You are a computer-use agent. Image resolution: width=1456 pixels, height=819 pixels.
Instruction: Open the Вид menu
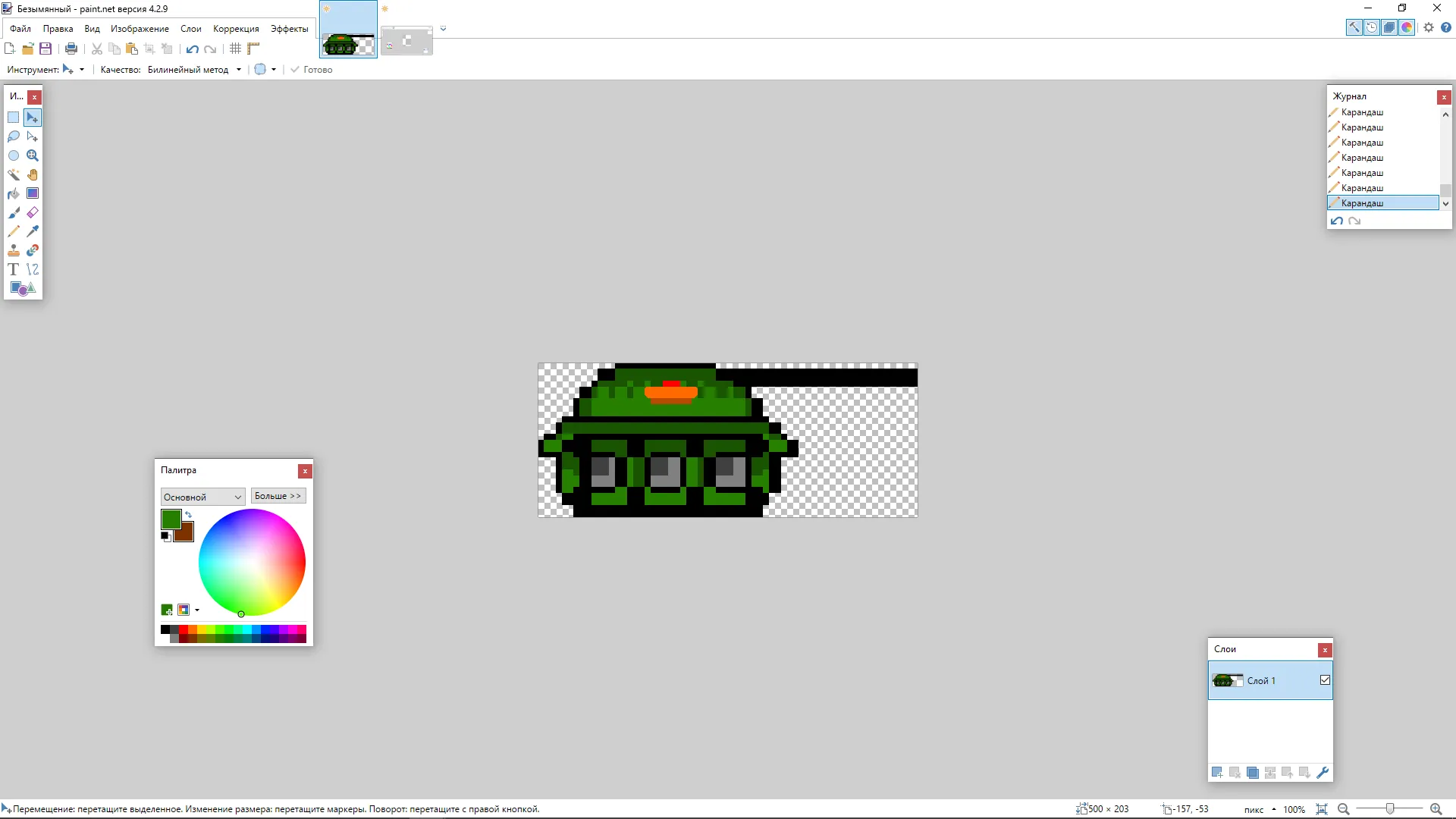pyautogui.click(x=92, y=29)
